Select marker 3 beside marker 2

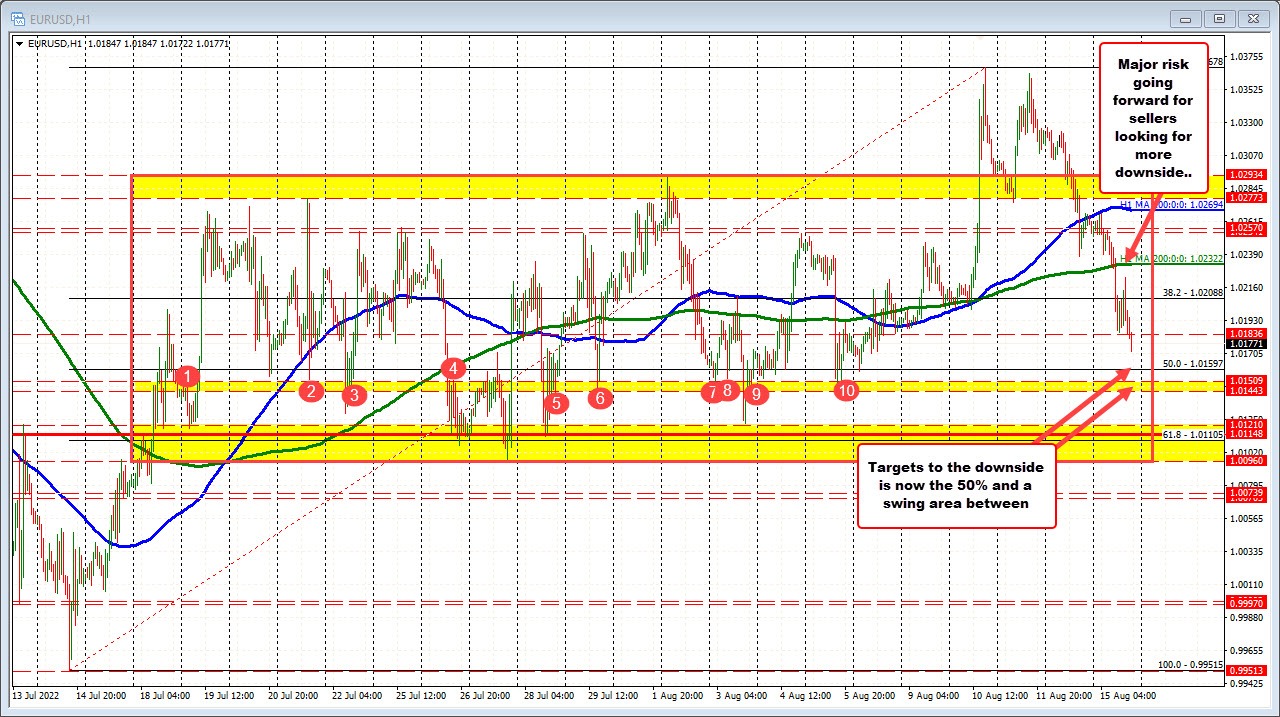point(353,395)
